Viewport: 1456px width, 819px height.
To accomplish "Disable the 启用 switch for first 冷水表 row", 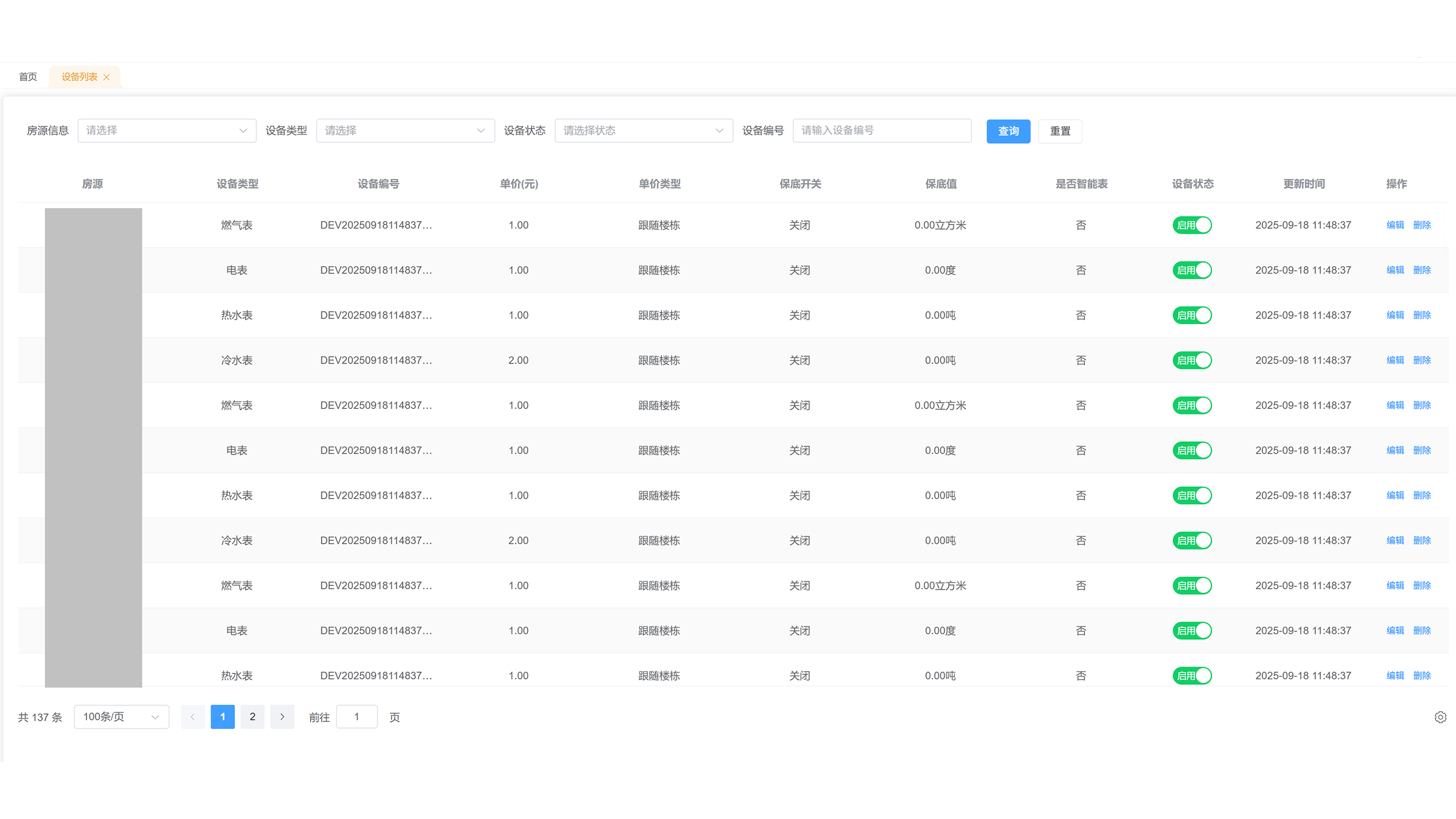I will [x=1192, y=360].
